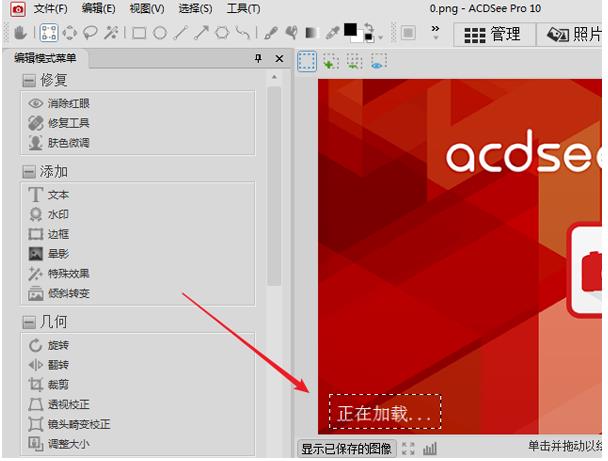This screenshot has height=461, width=608.
Task: Open 倾斜转变 tilt-shift tool
Action: (59, 294)
